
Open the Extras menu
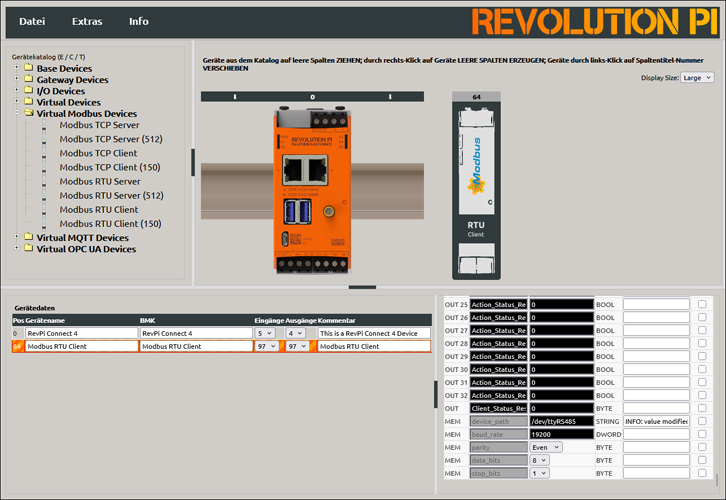87,21
